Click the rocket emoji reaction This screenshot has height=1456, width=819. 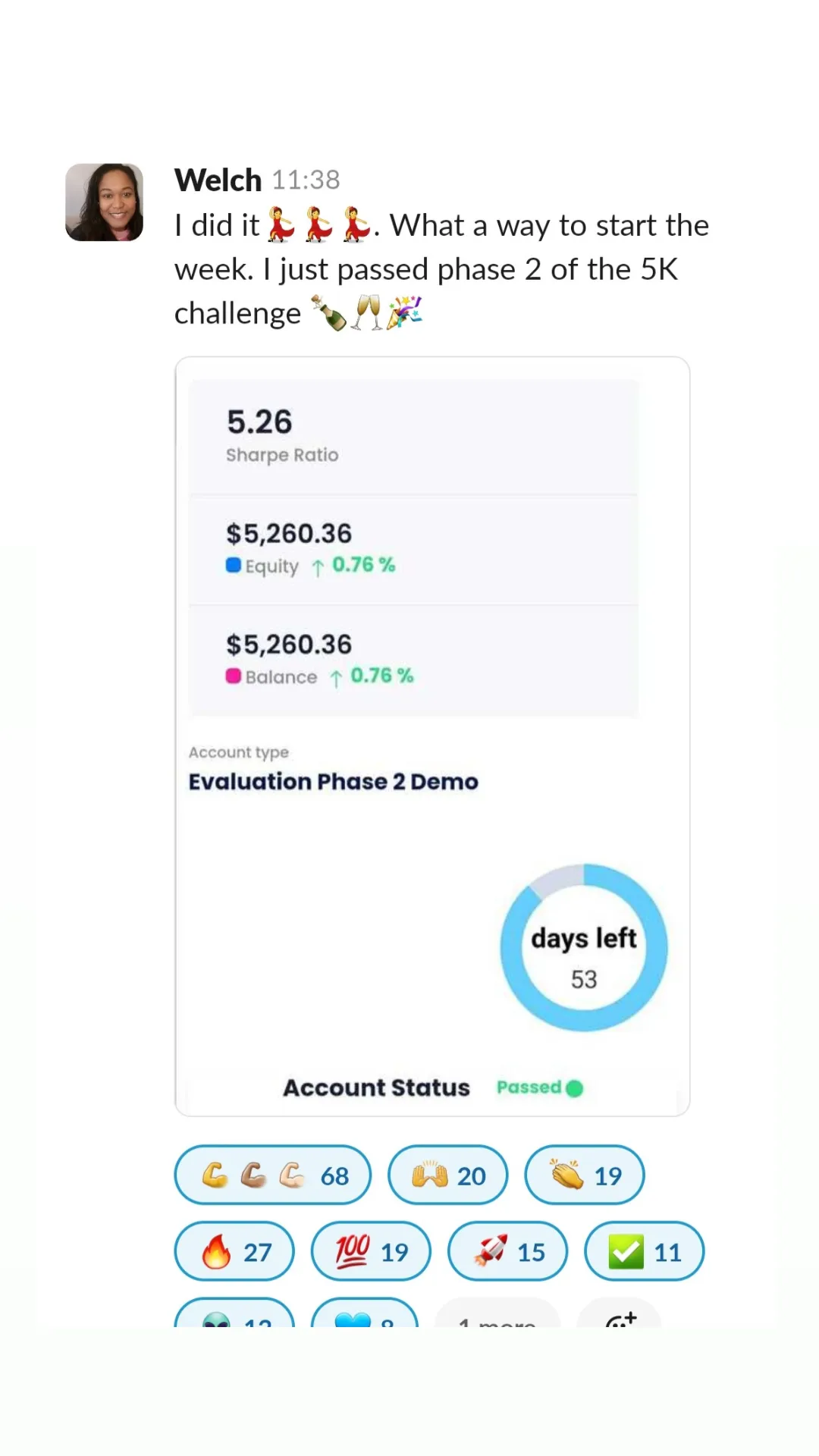(507, 1251)
